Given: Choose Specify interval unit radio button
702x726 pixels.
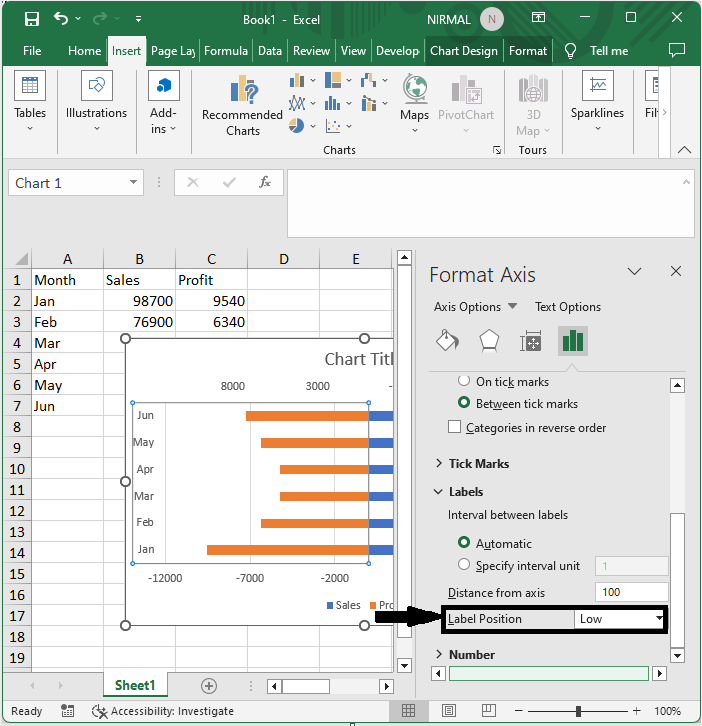Looking at the screenshot, I should click(x=464, y=565).
